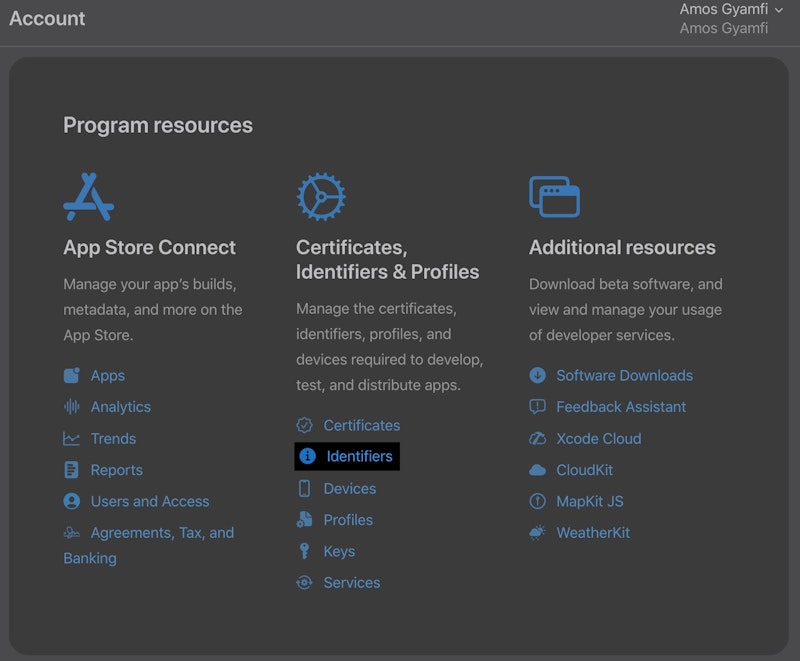This screenshot has width=800, height=661.
Task: Open Software Downloads
Action: tap(624, 376)
